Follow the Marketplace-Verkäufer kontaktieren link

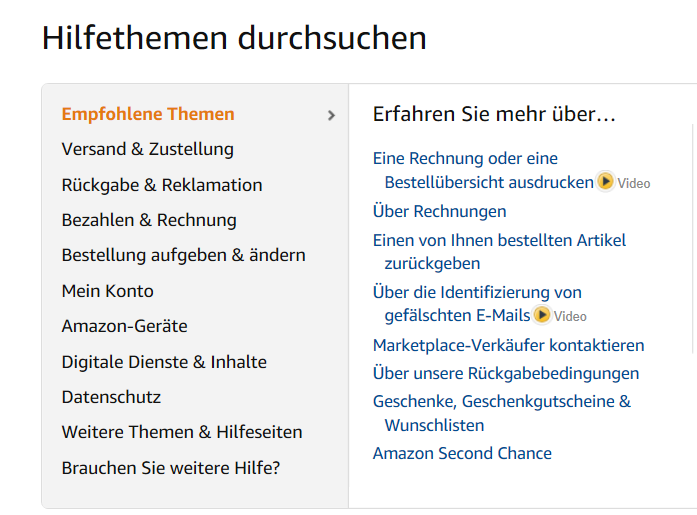tap(509, 345)
